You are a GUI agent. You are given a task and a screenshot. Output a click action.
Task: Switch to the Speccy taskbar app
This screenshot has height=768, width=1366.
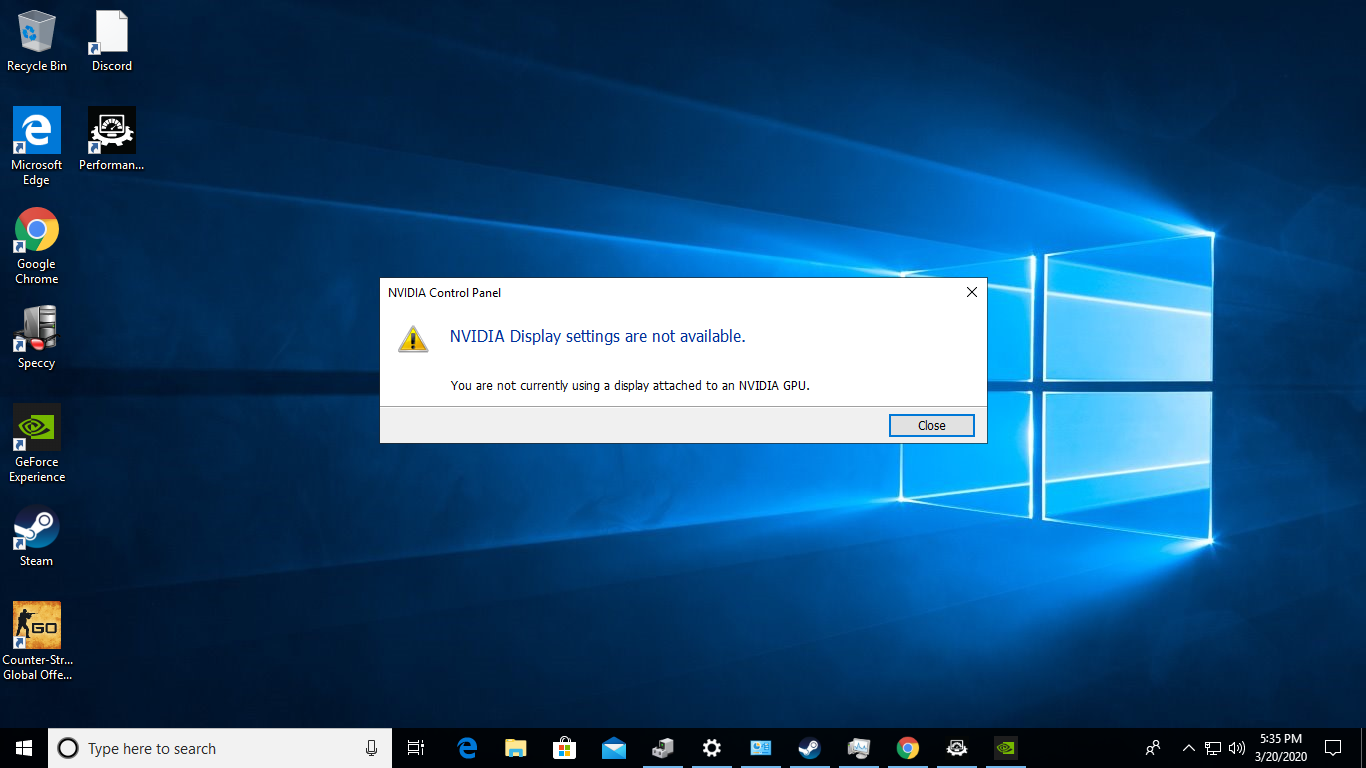(663, 748)
